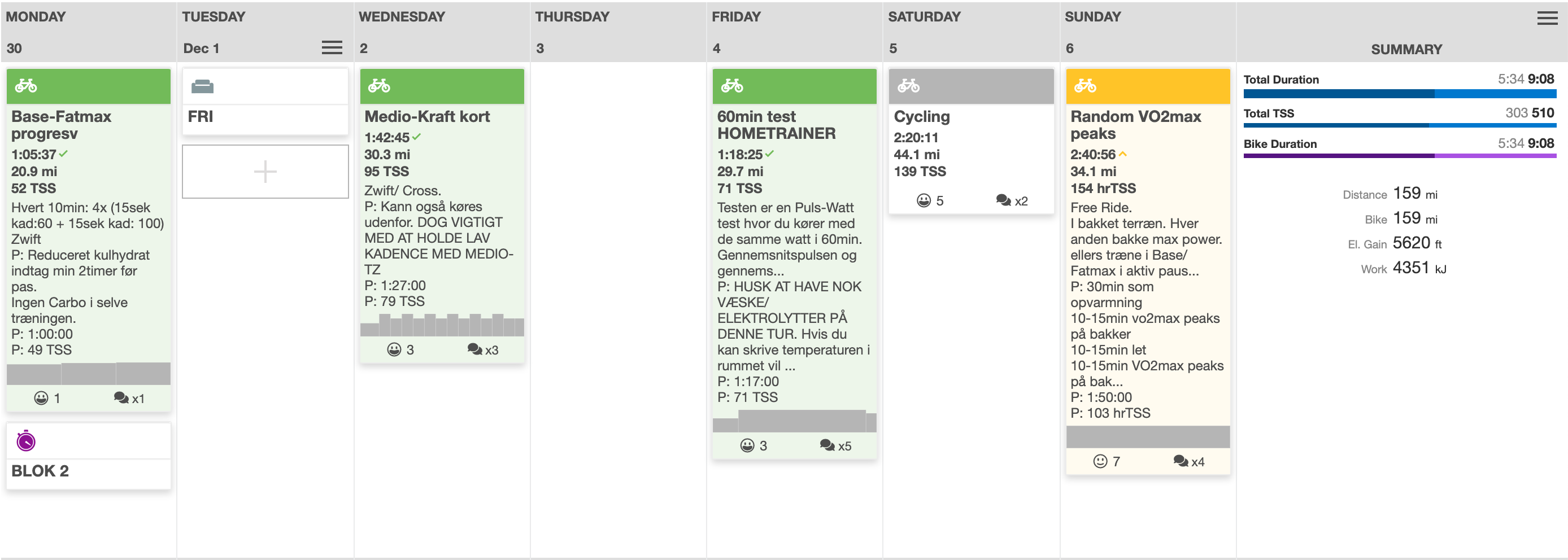This screenshot has height=560, width=1568.
Task: Open the Random VO2max peaks workout title
Action: (1135, 125)
